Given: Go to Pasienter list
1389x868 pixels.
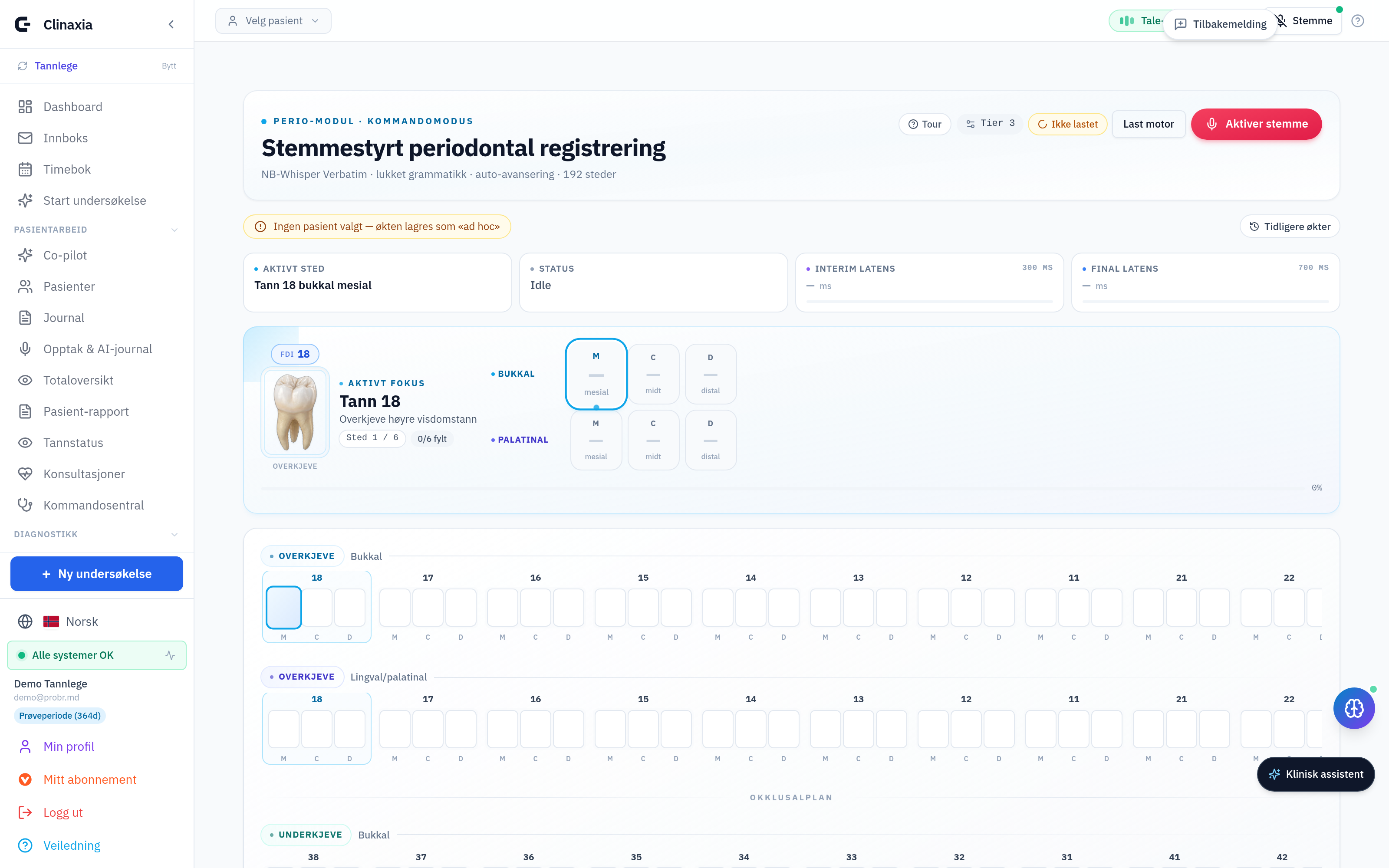Looking at the screenshot, I should (97, 286).
